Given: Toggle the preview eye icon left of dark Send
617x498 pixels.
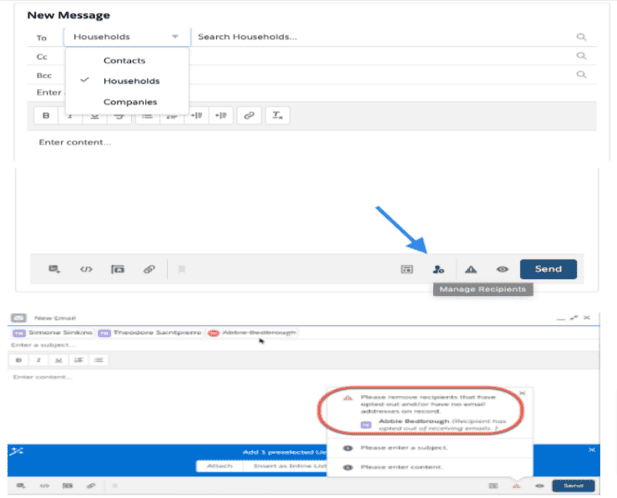Looking at the screenshot, I should [502, 269].
